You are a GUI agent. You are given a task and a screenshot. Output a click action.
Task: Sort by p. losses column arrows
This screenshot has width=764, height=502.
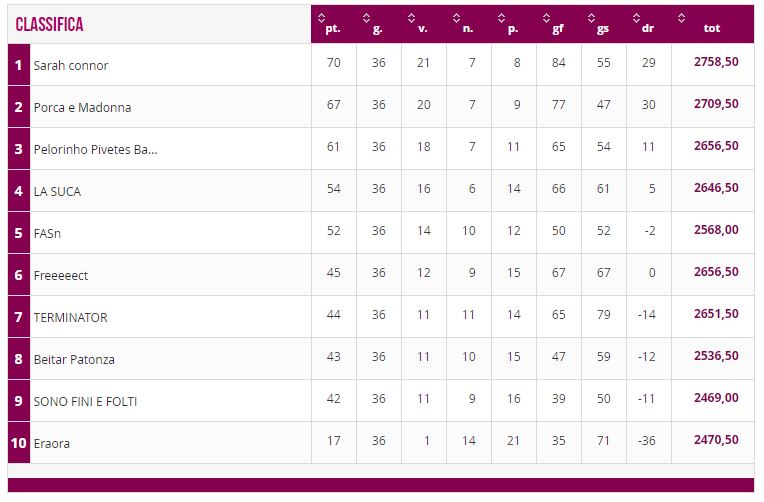[x=501, y=18]
